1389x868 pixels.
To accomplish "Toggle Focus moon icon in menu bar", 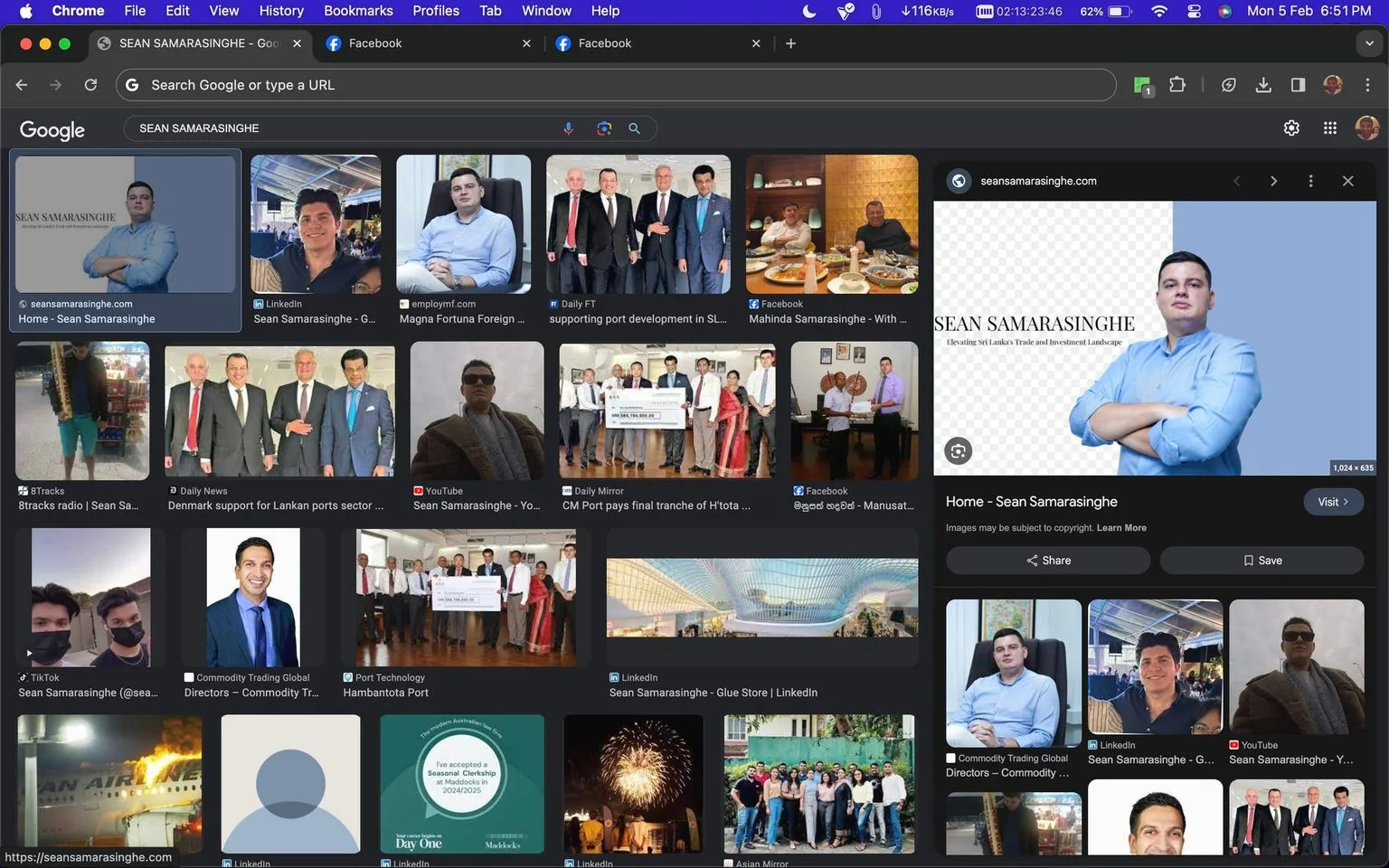I will [809, 11].
